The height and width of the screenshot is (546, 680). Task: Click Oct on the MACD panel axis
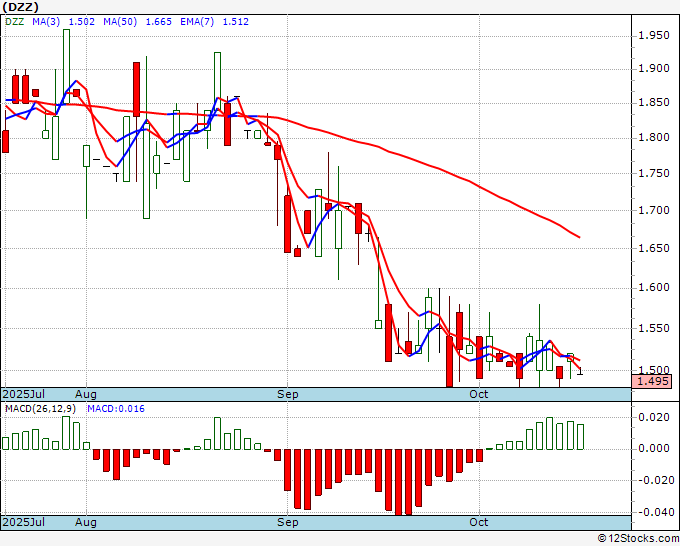[479, 522]
